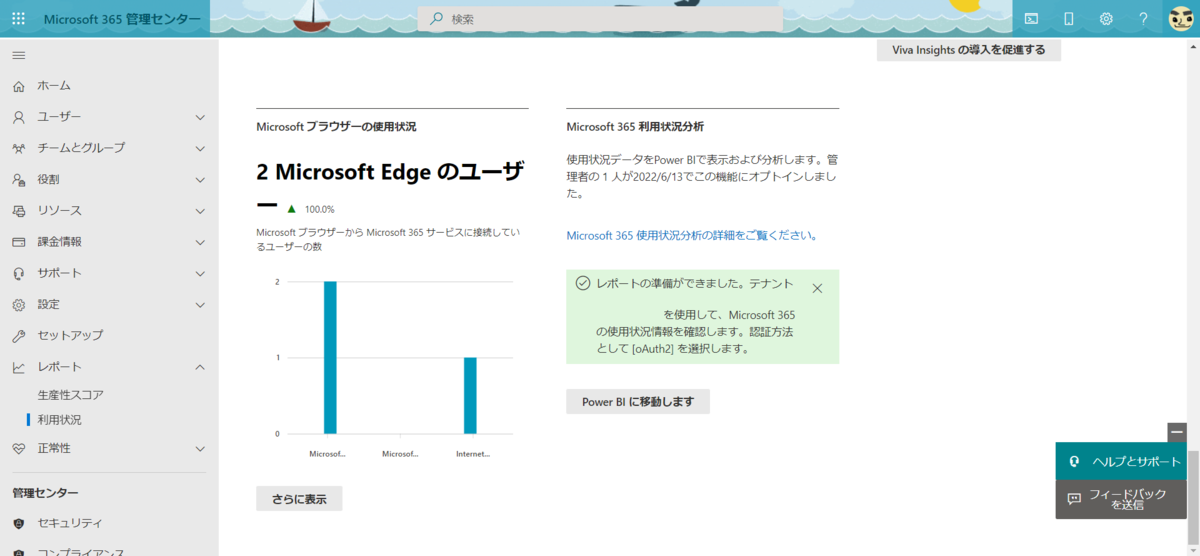
Task: Click the 管理センター section label
Action: [x=45, y=492]
